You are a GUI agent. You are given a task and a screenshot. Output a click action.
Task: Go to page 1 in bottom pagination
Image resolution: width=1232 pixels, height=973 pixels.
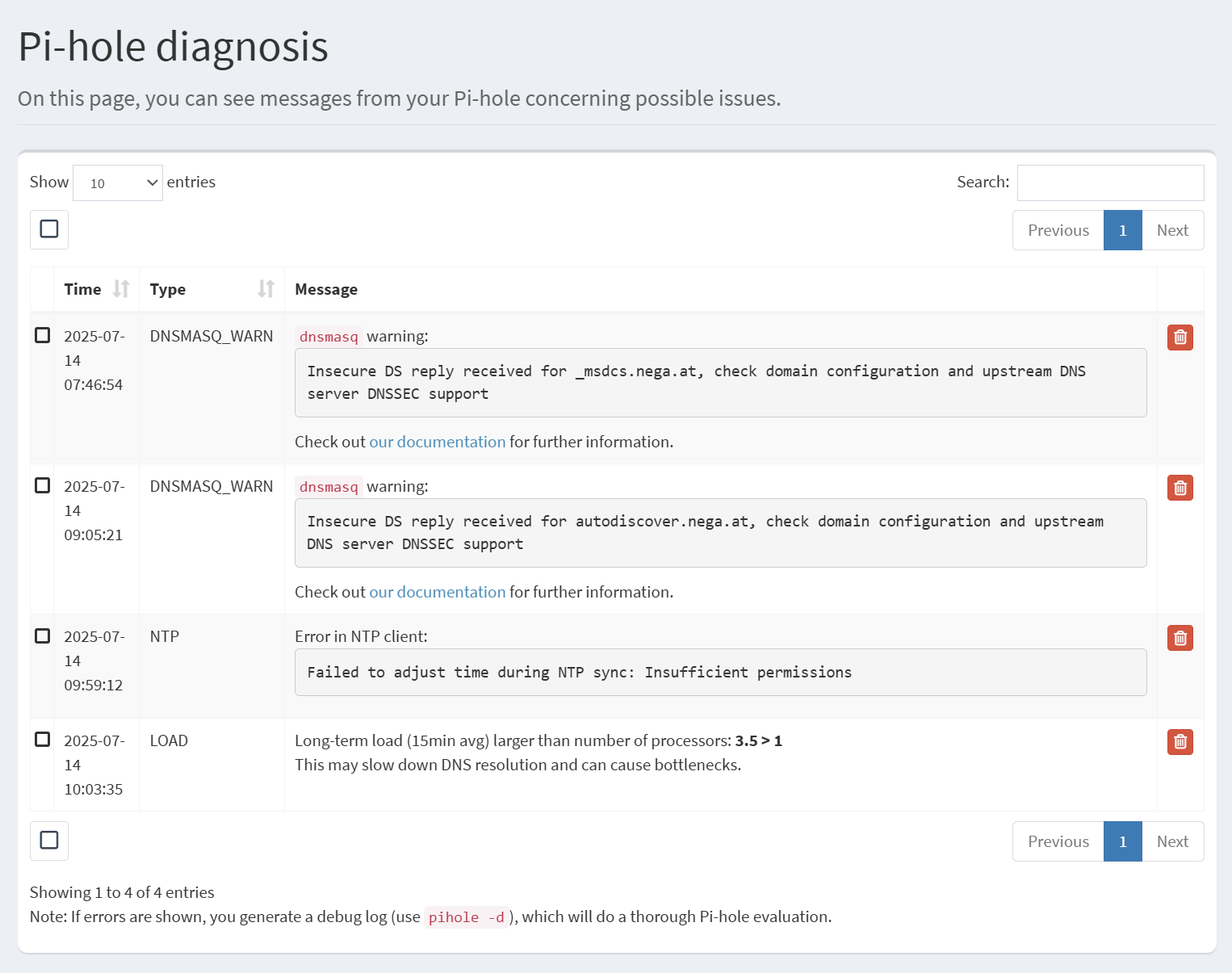pos(1122,841)
